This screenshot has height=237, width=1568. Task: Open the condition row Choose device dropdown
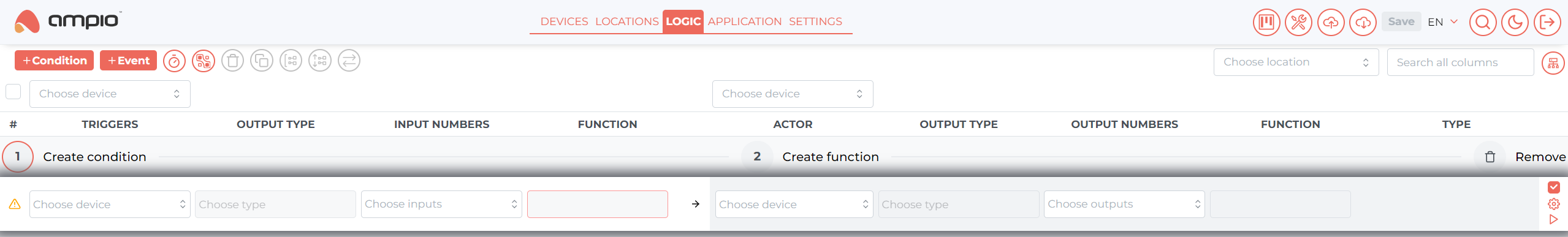pos(110,204)
